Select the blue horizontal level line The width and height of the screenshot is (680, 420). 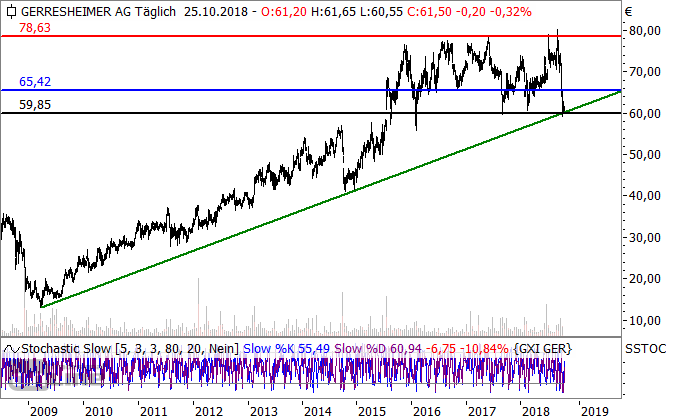click(311, 90)
